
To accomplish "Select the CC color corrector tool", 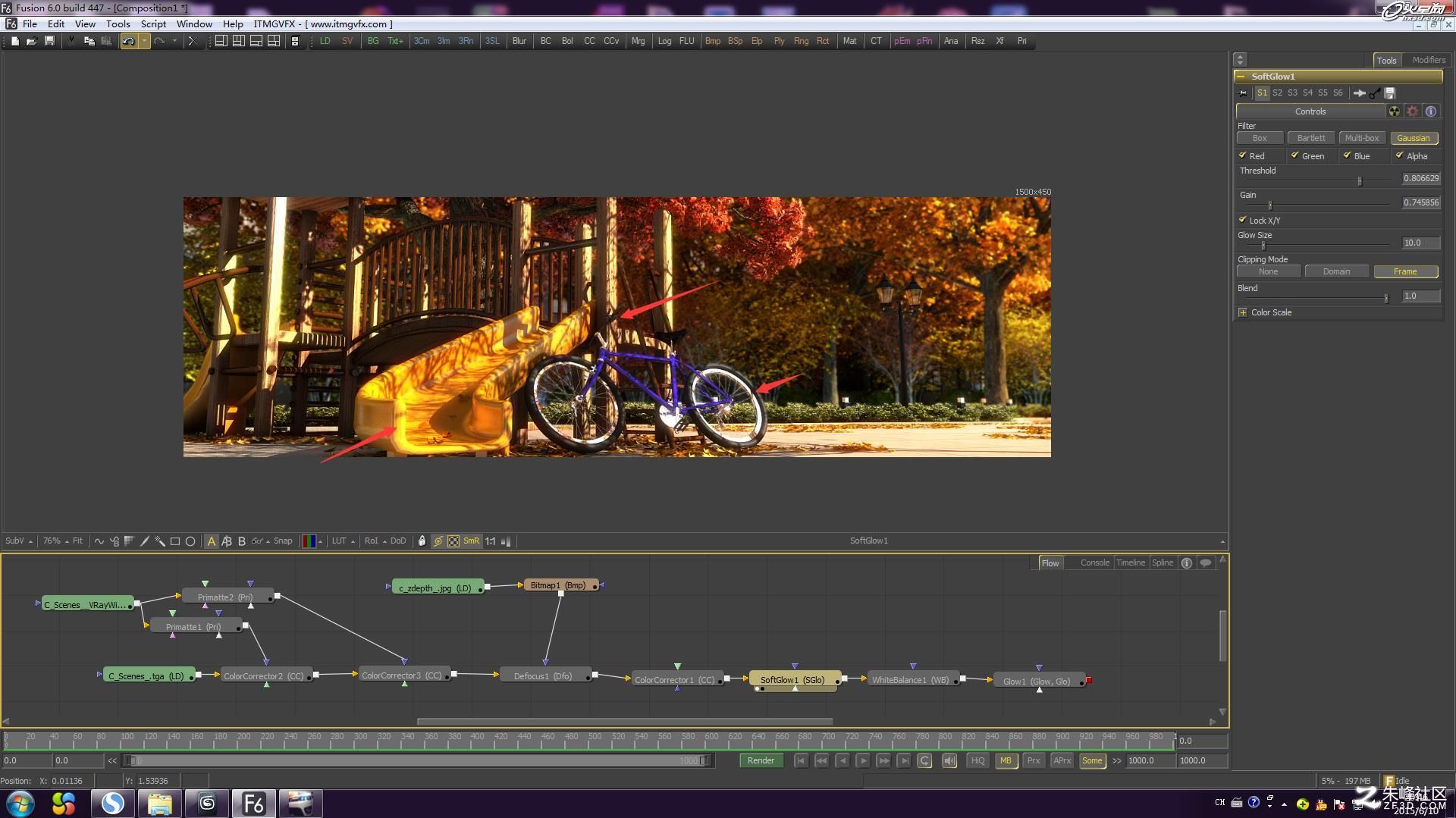I will [589, 41].
